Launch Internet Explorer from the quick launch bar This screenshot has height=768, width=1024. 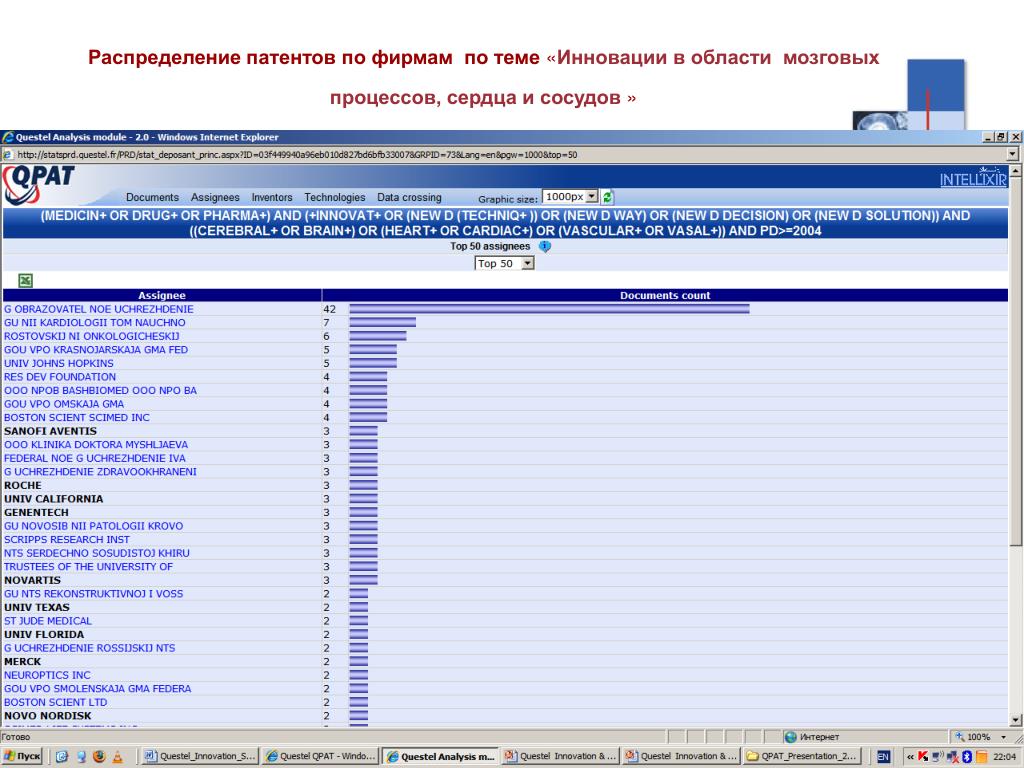(62, 756)
